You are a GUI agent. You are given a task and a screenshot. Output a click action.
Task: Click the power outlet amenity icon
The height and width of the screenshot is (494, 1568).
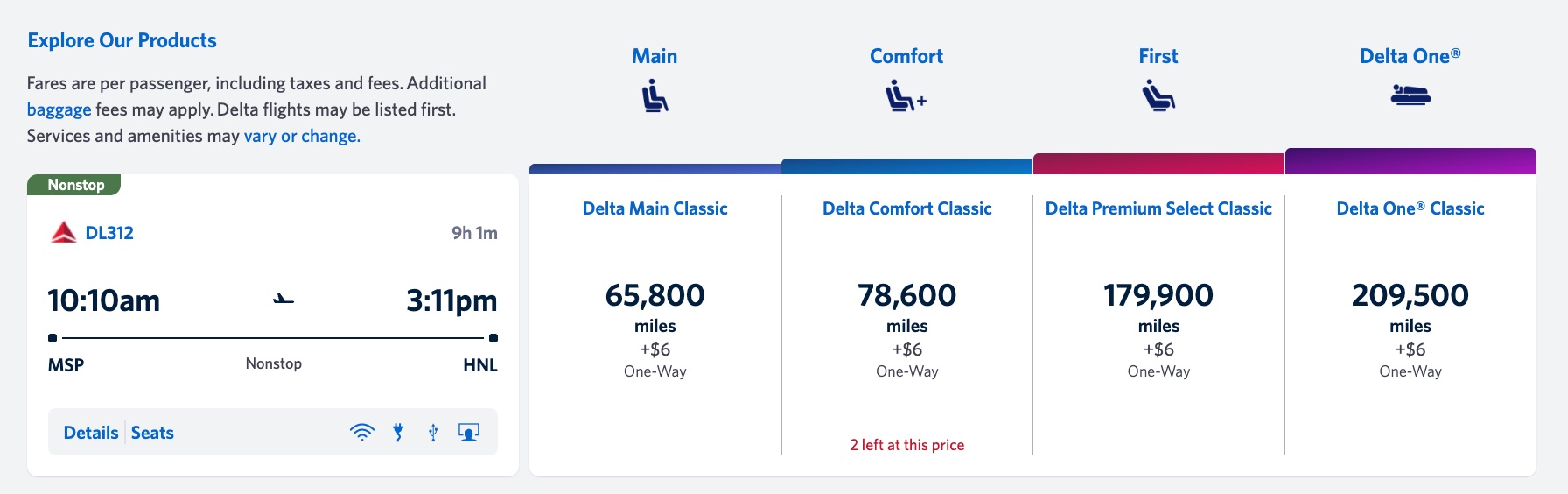point(398,432)
